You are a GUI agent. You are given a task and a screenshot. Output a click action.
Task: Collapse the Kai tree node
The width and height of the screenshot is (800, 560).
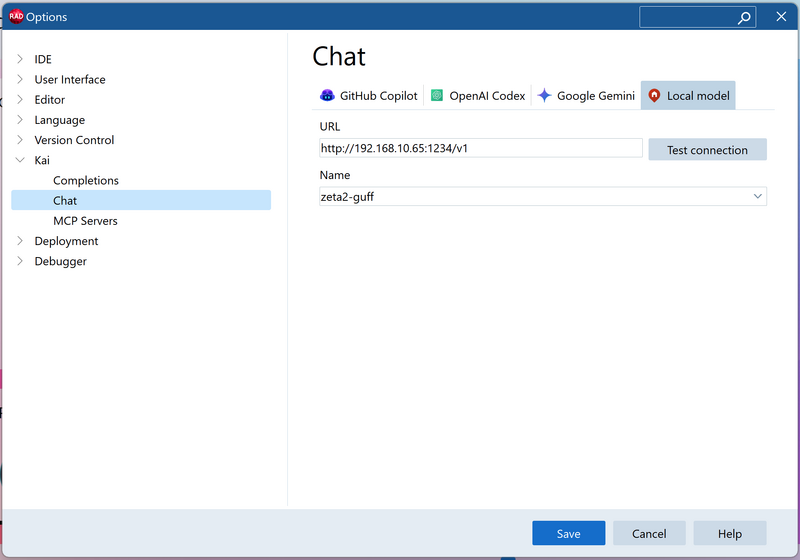tap(20, 160)
